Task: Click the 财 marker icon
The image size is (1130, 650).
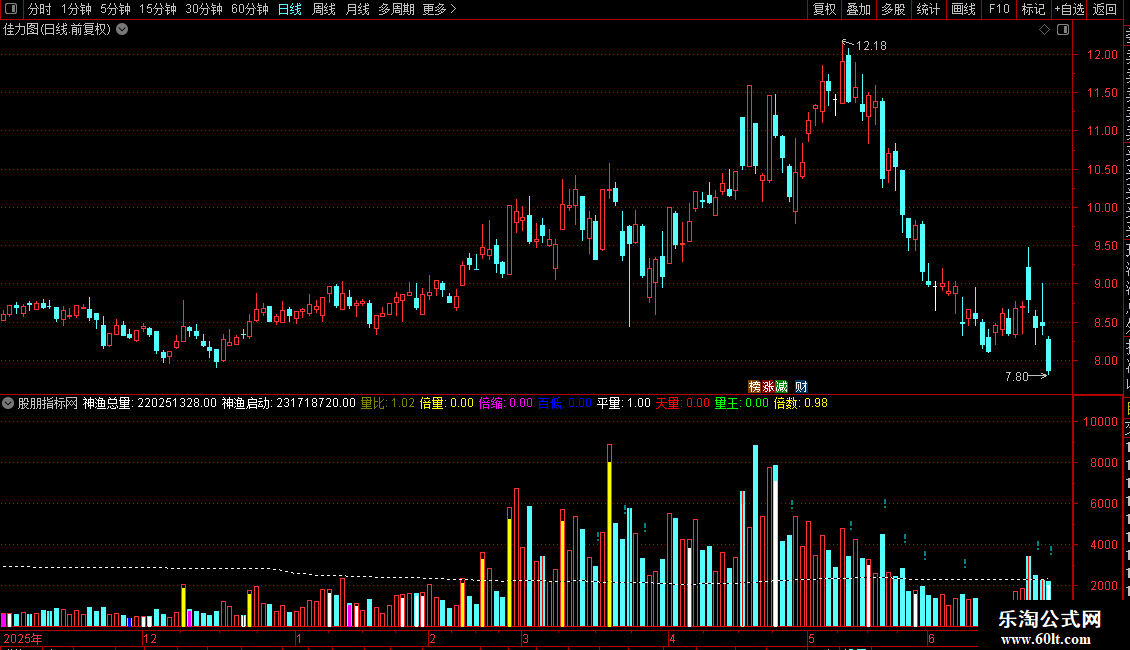Action: point(801,387)
